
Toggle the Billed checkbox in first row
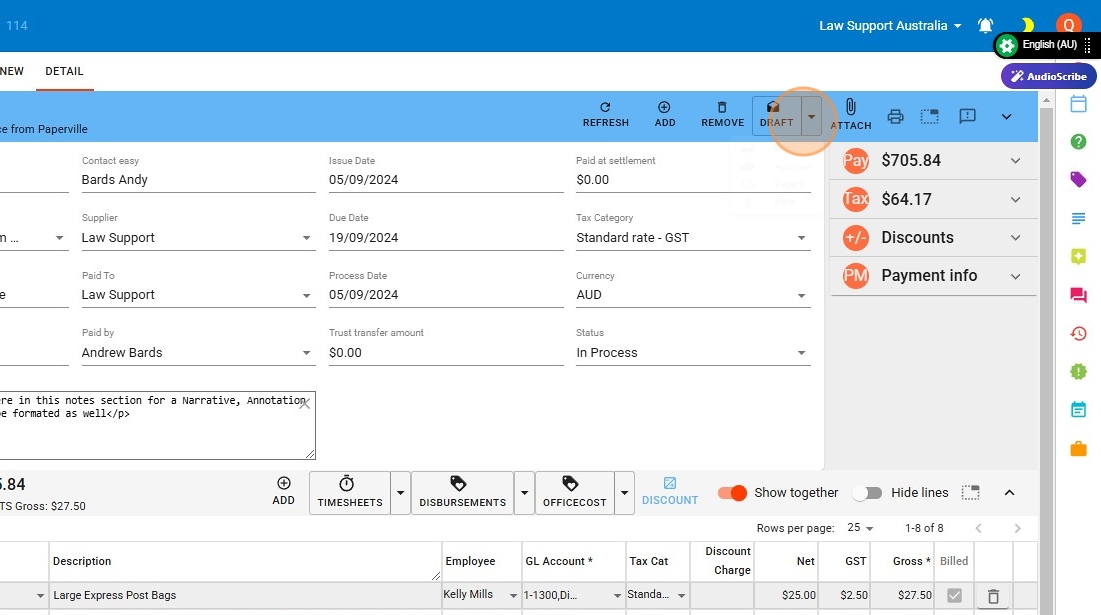[x=954, y=596]
